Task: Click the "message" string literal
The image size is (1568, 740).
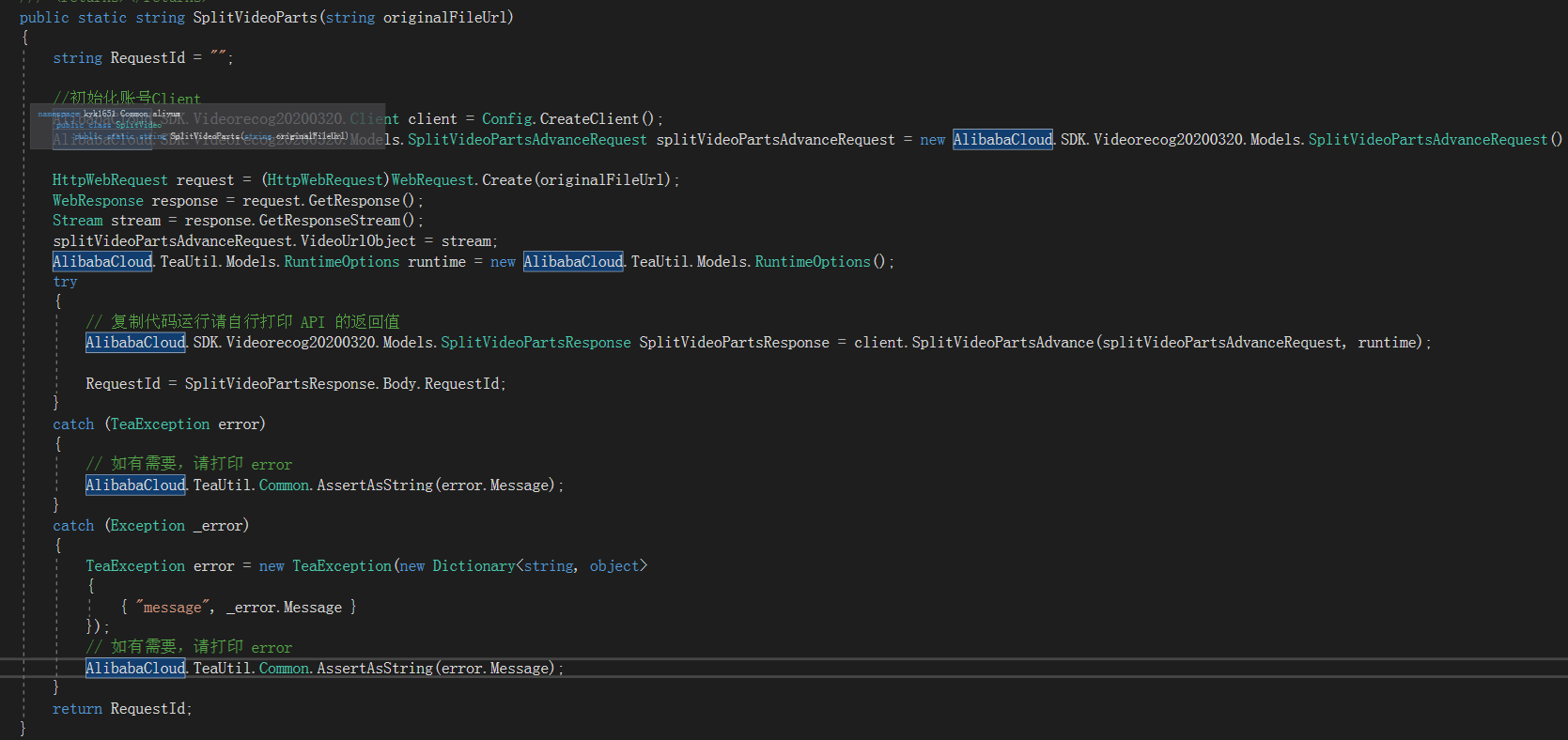Action: [173, 608]
